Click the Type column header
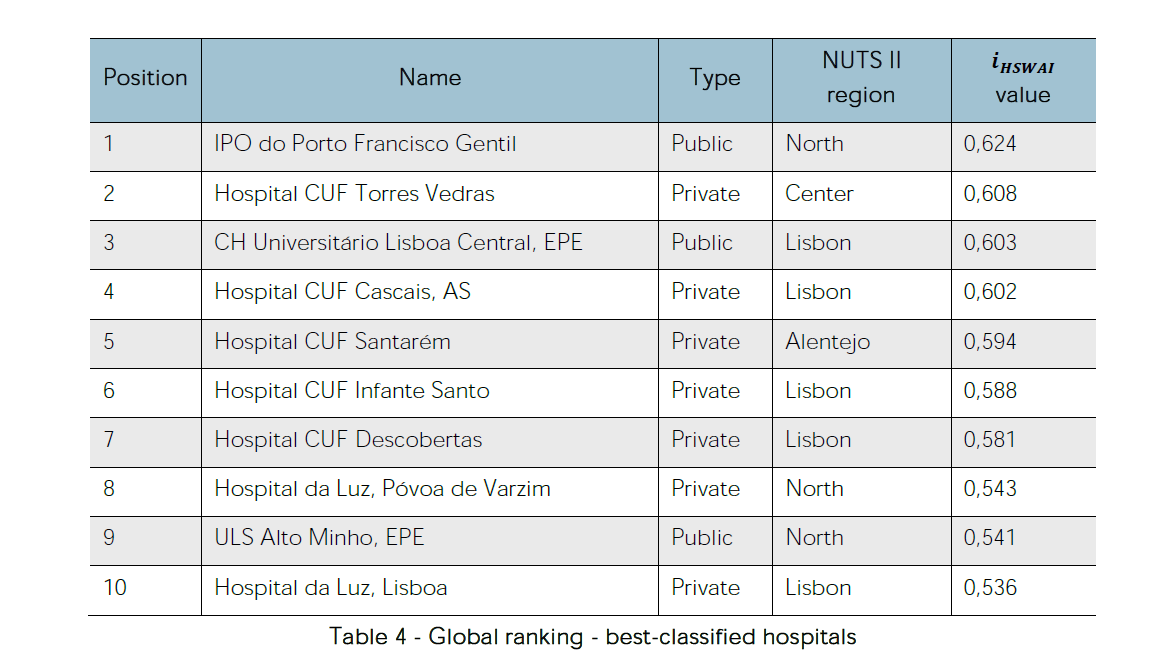 click(715, 78)
